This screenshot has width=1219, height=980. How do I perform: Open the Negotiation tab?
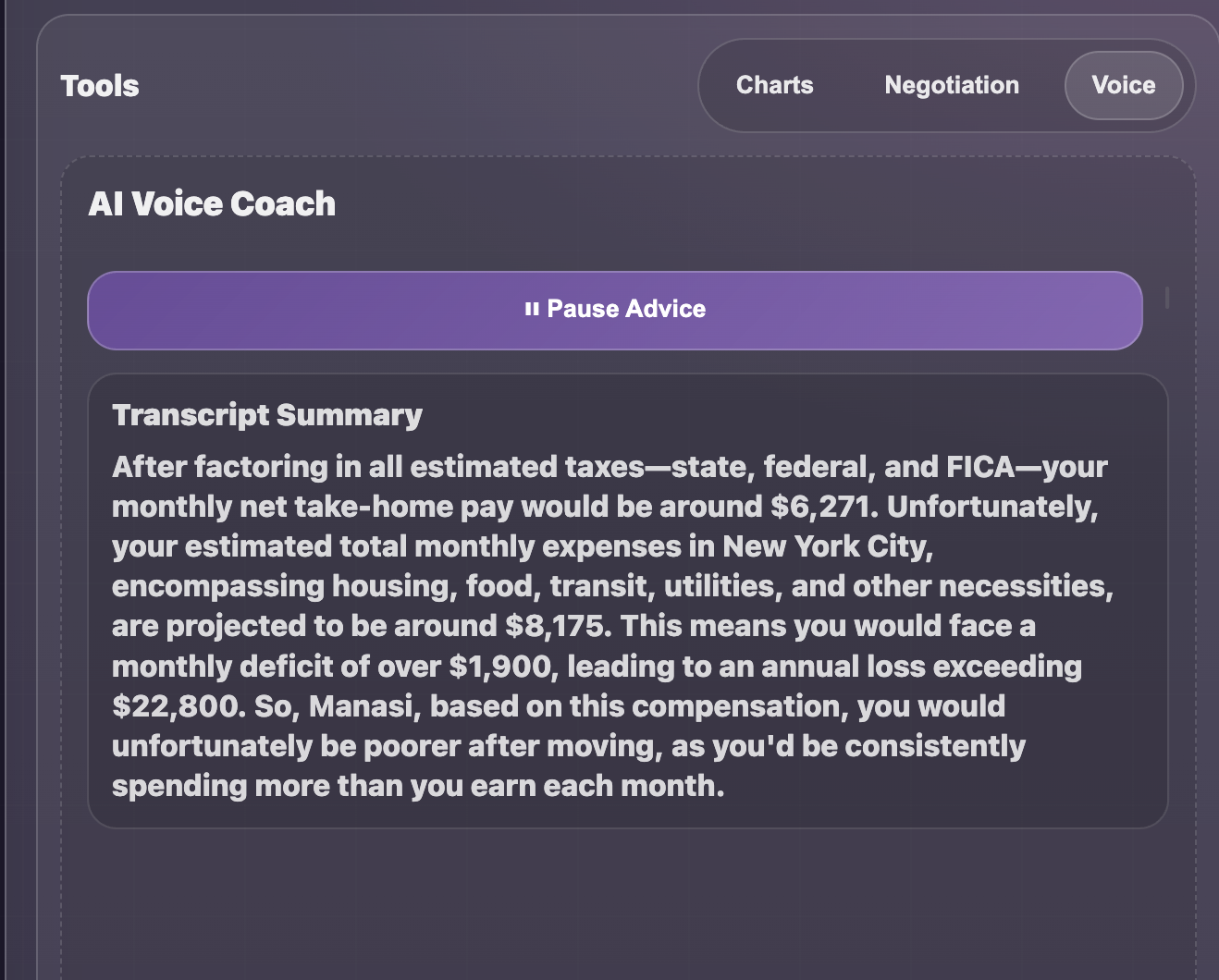point(952,85)
